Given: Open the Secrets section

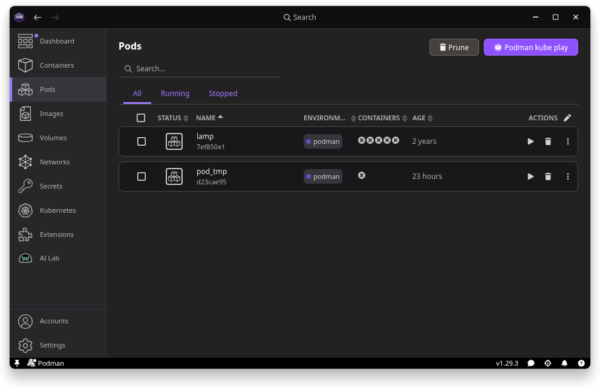Looking at the screenshot, I should [57, 186].
